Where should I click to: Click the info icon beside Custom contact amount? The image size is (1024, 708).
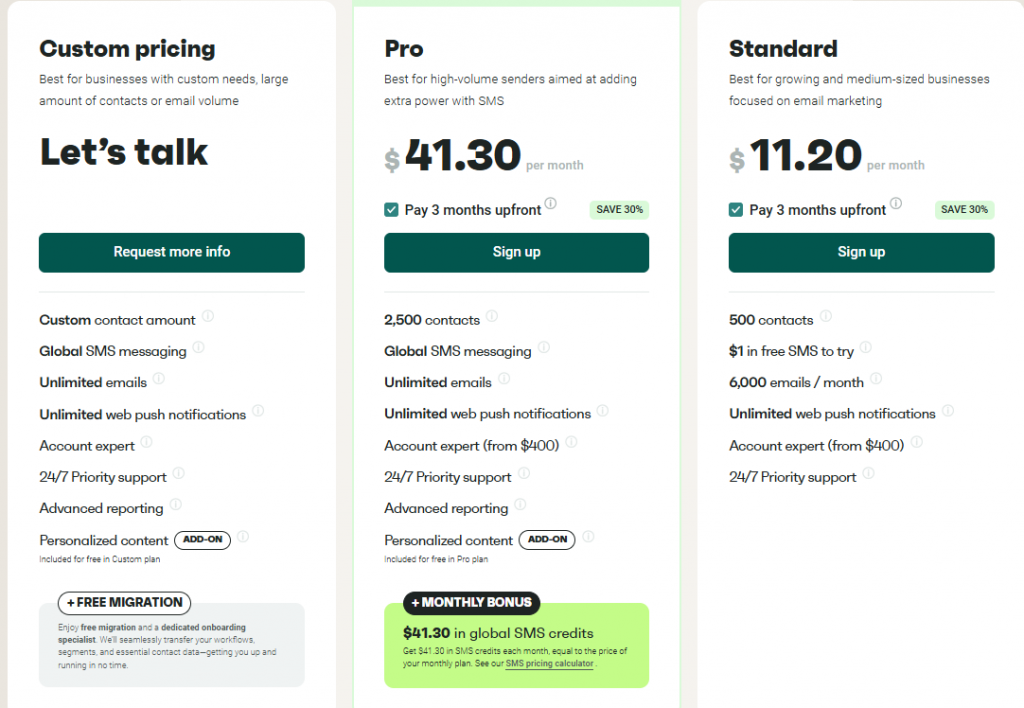210,316
